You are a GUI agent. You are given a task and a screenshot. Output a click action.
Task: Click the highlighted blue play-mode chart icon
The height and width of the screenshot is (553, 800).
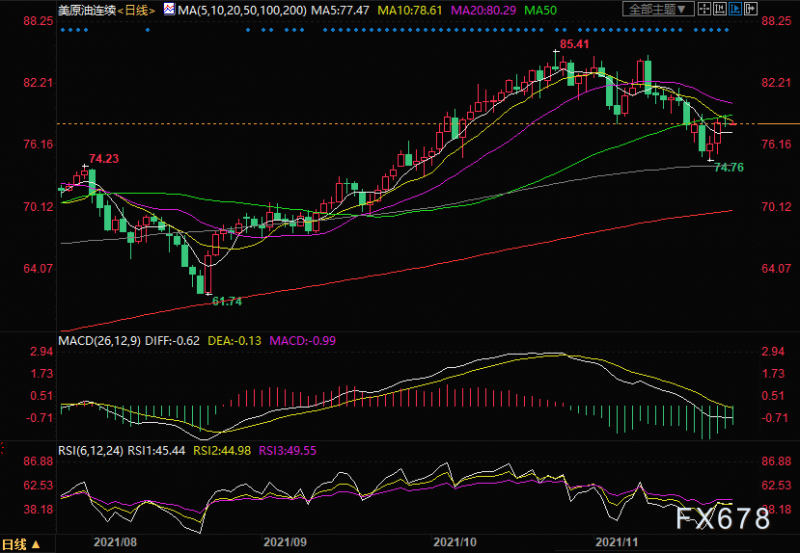point(735,9)
